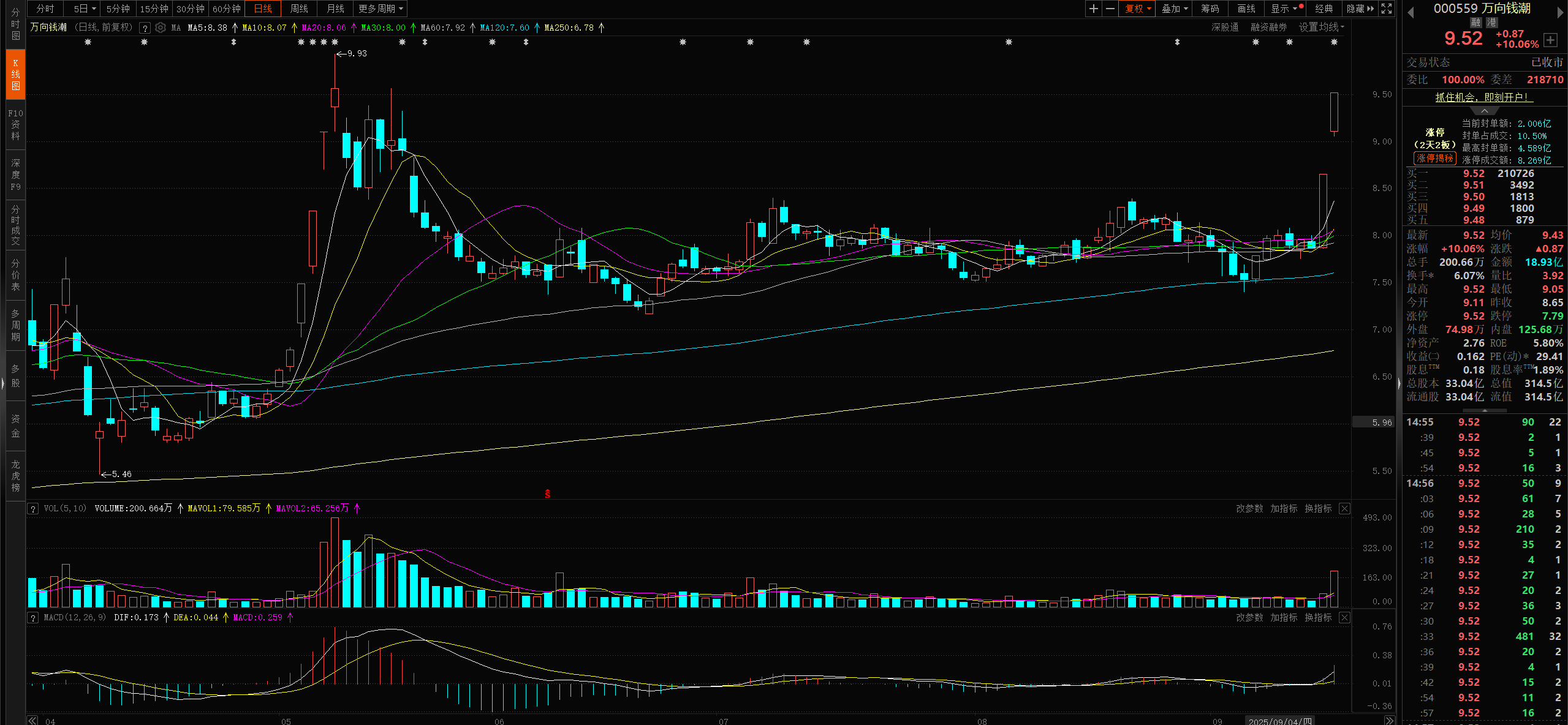This screenshot has height=725, width=1568.
Task: Switch to the 周线 weekly tab
Action: click(299, 9)
